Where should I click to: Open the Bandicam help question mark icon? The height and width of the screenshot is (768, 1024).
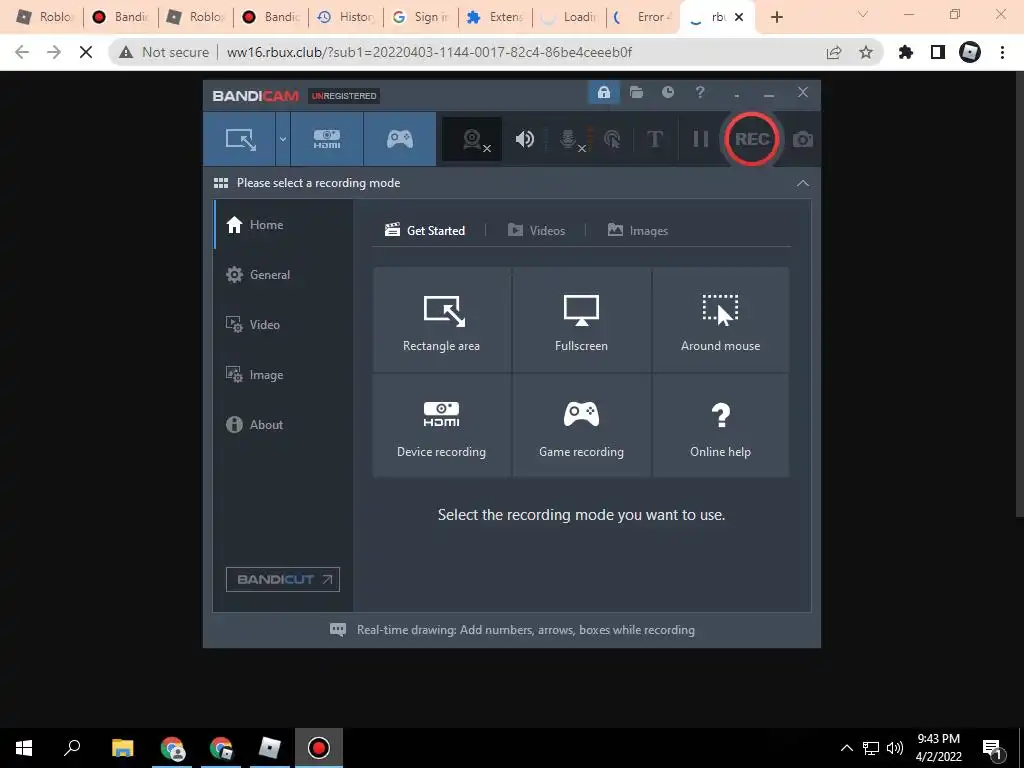[x=699, y=93]
